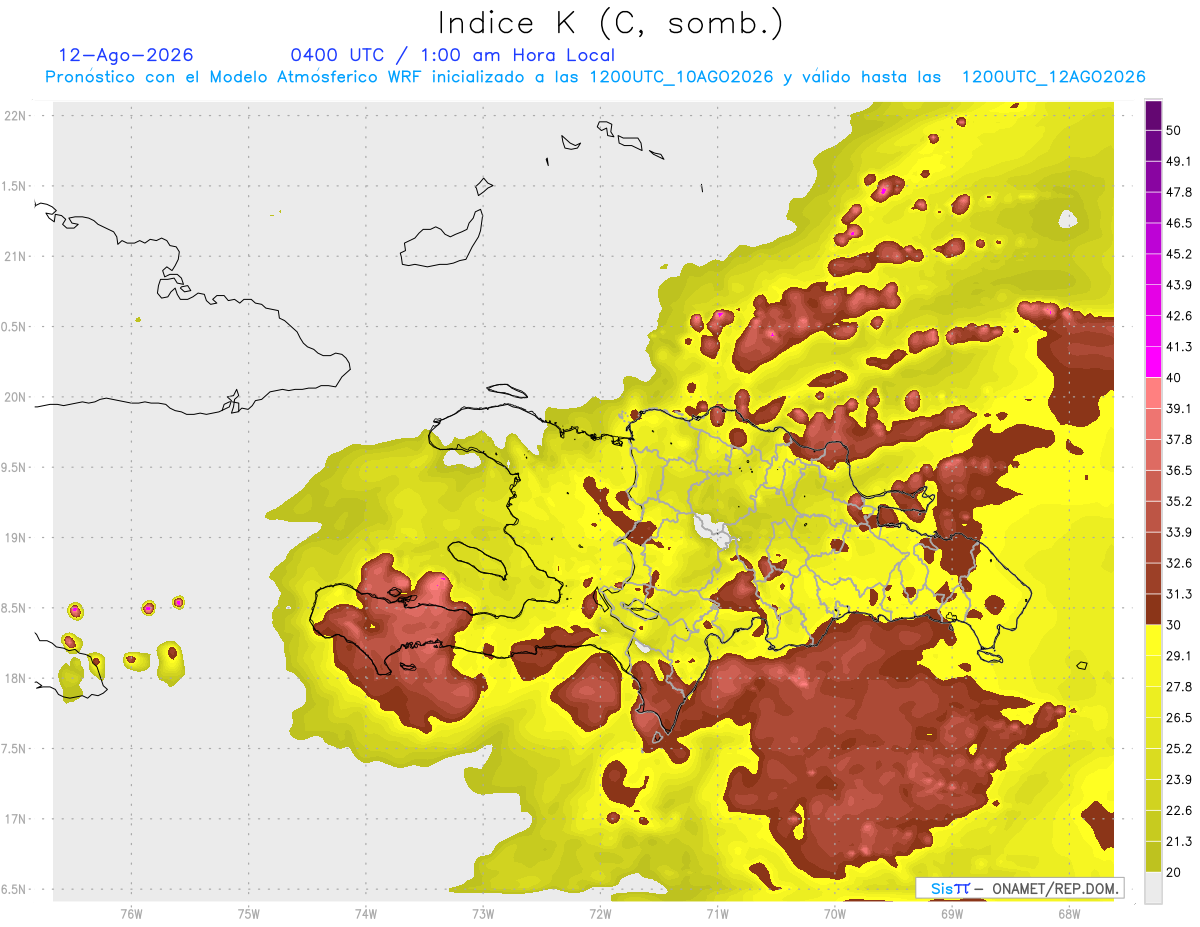Click the colorbar value '41.3'
This screenshot has height=927, width=1200.
(x=1179, y=347)
